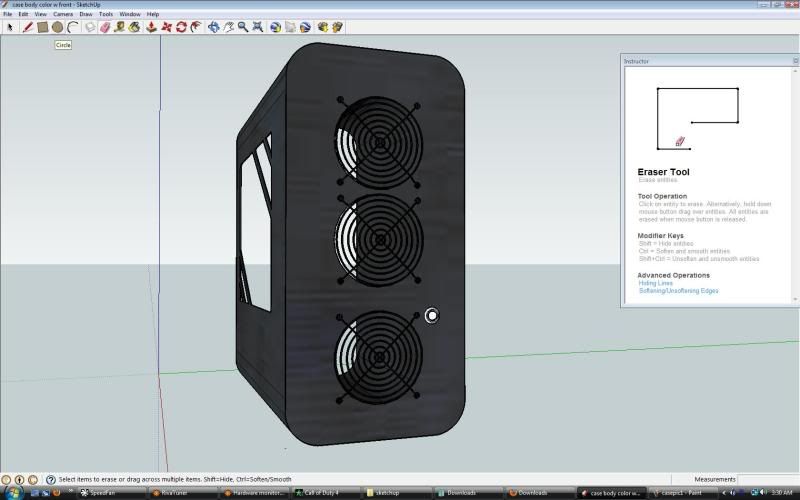Click the Make Component toolbar icon
800x500 pixels.
click(x=90, y=27)
